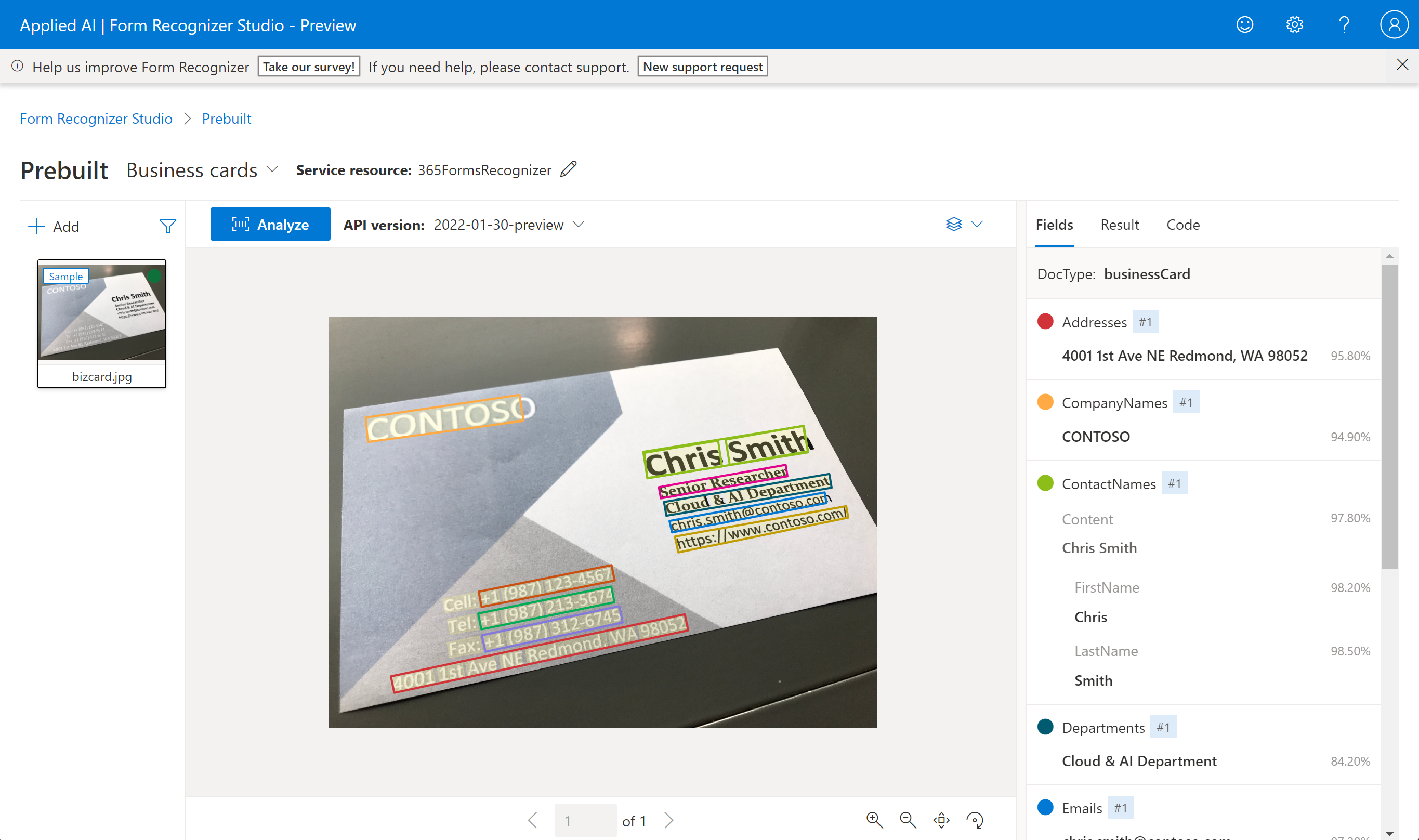
Task: Click the info icon in banner
Action: pos(18,66)
